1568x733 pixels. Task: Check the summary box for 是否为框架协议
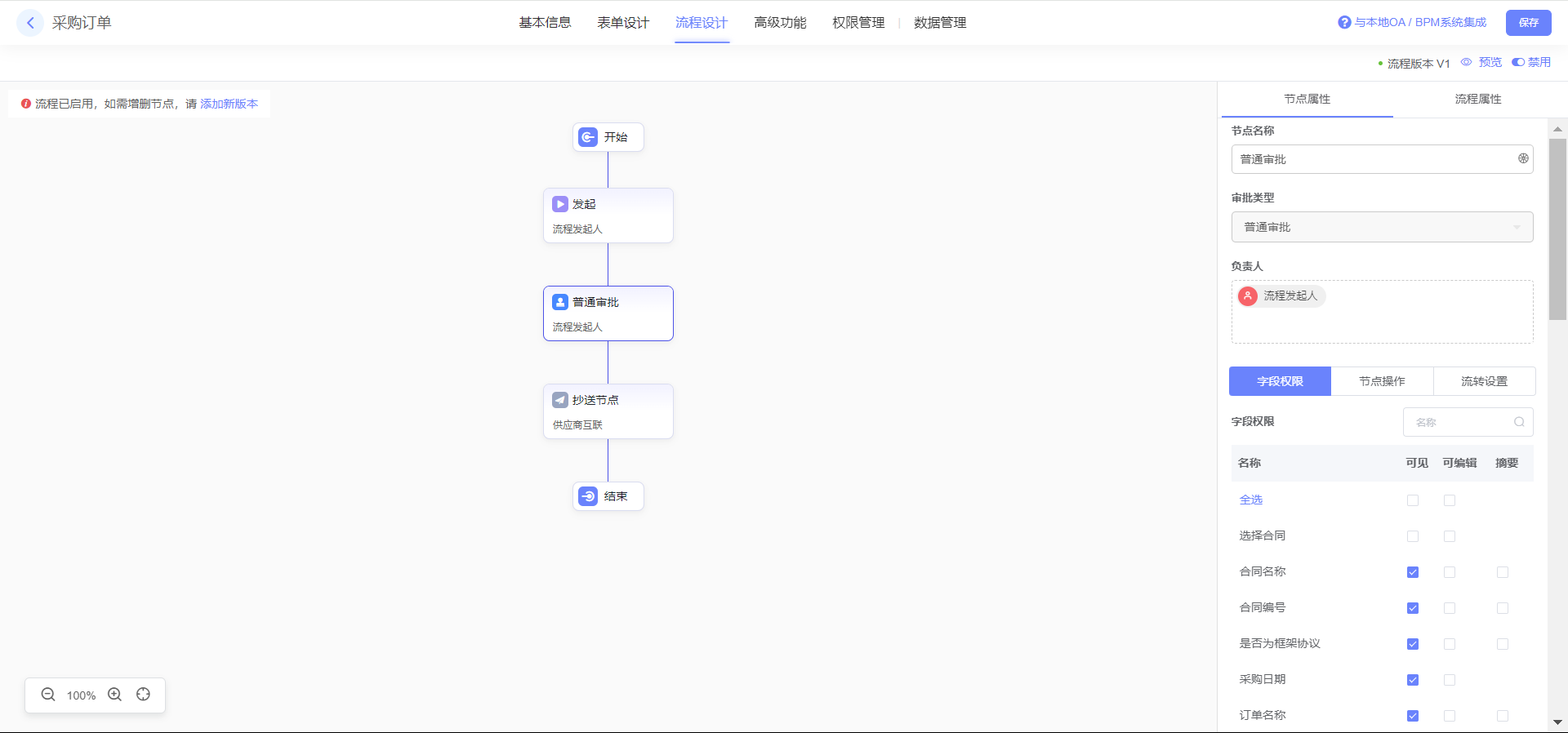point(1503,644)
